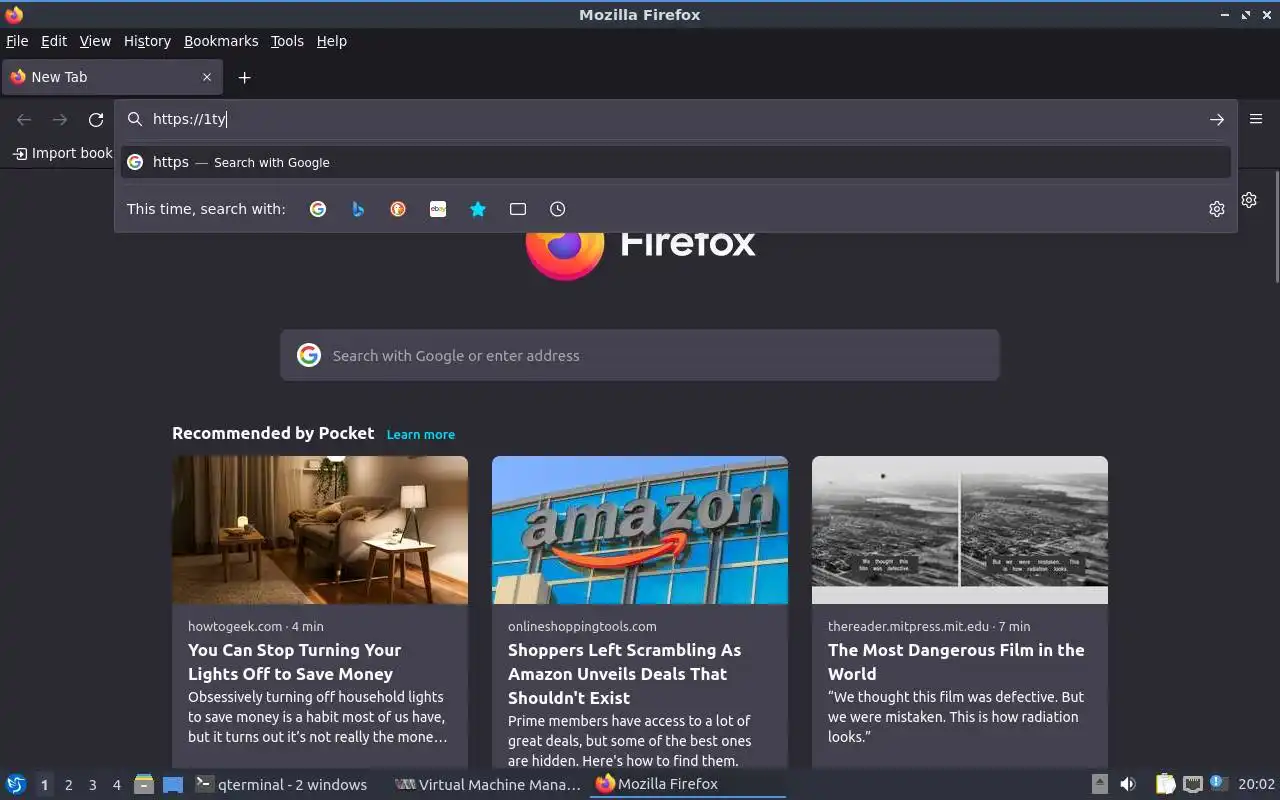Switch to qterminal taskbar entry
1280x800 pixels.
click(282, 784)
